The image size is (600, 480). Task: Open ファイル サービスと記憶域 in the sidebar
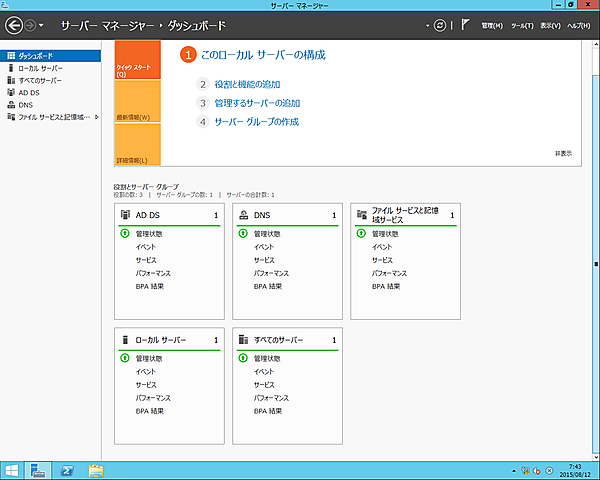pos(51,117)
